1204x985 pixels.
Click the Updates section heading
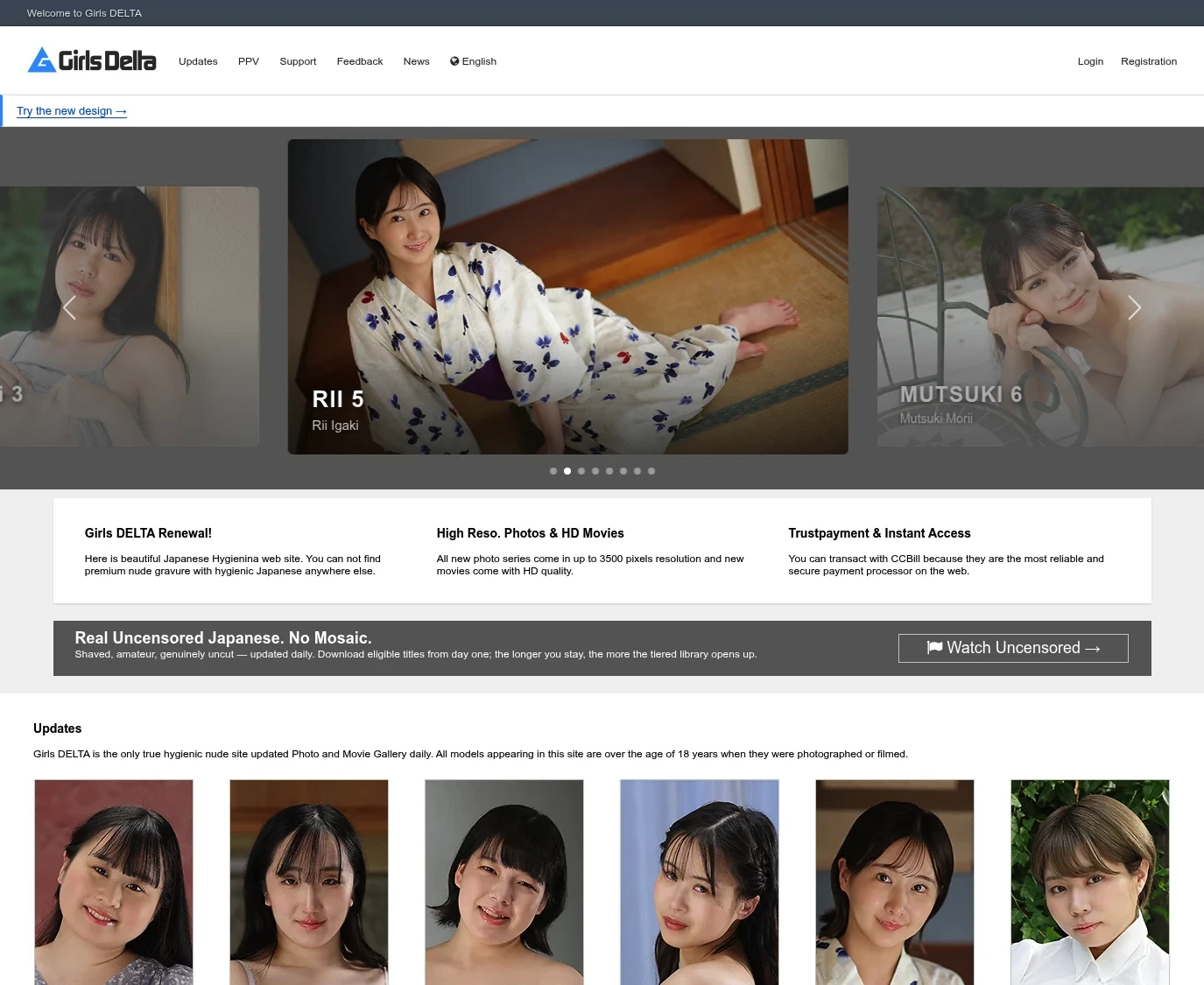[57, 728]
